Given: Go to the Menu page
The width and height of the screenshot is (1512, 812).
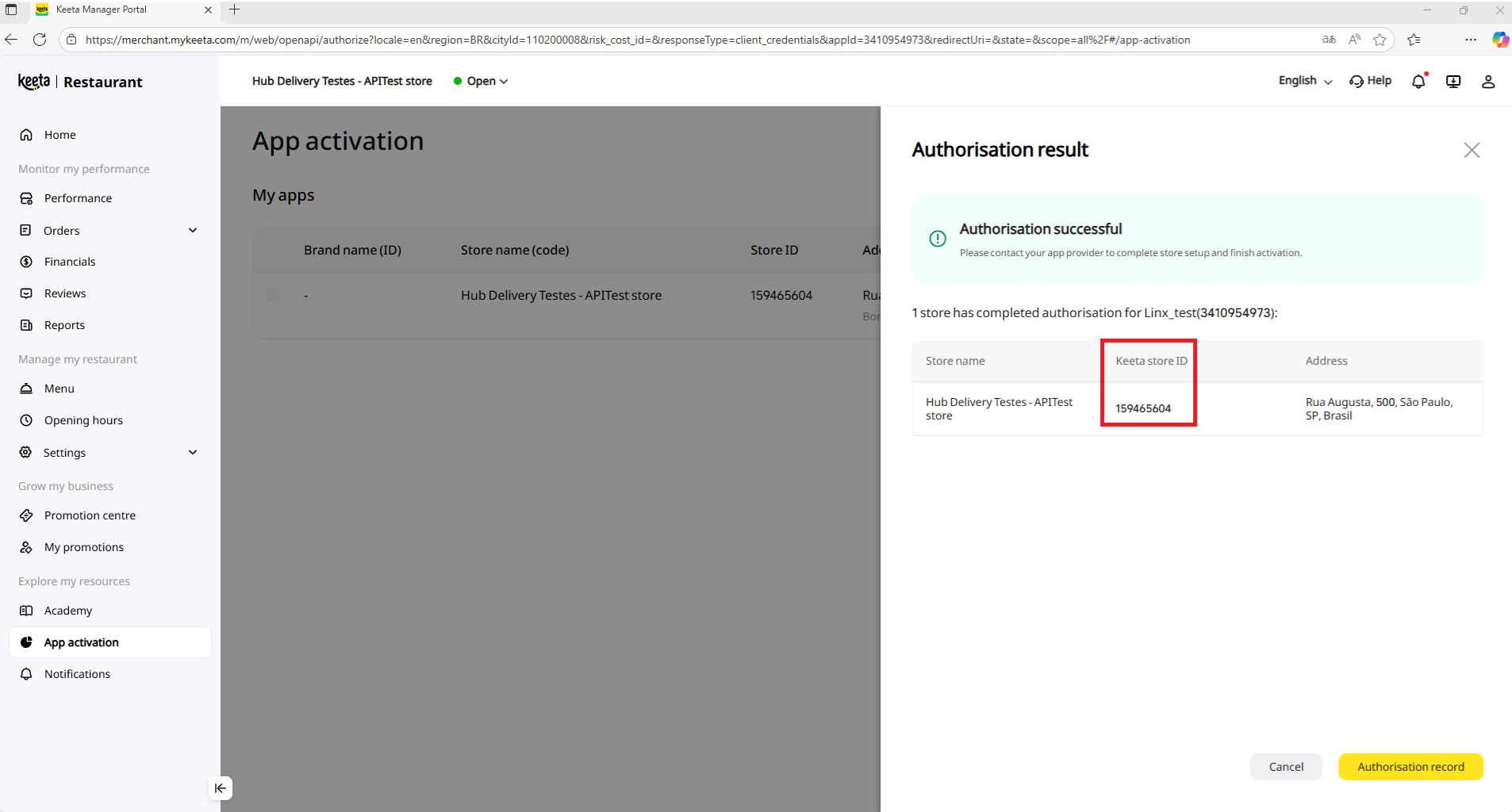Looking at the screenshot, I should 110,389.
